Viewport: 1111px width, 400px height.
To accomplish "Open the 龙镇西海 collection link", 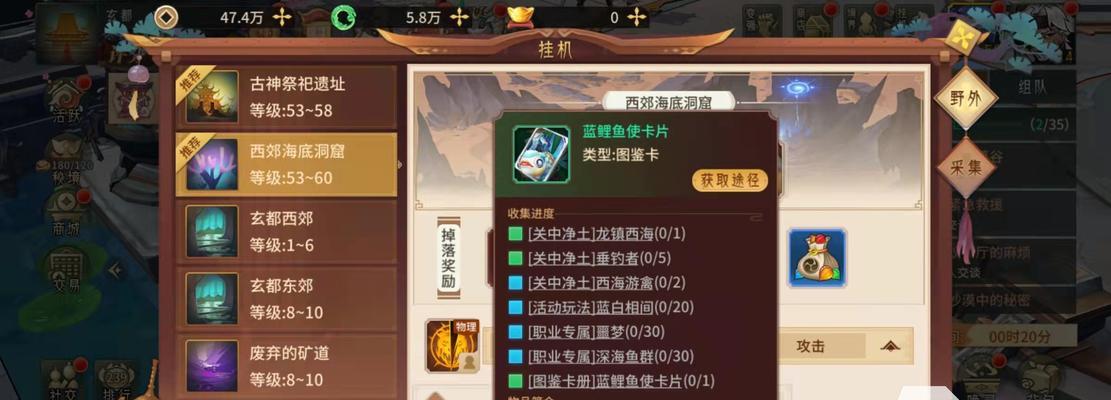I will point(607,234).
